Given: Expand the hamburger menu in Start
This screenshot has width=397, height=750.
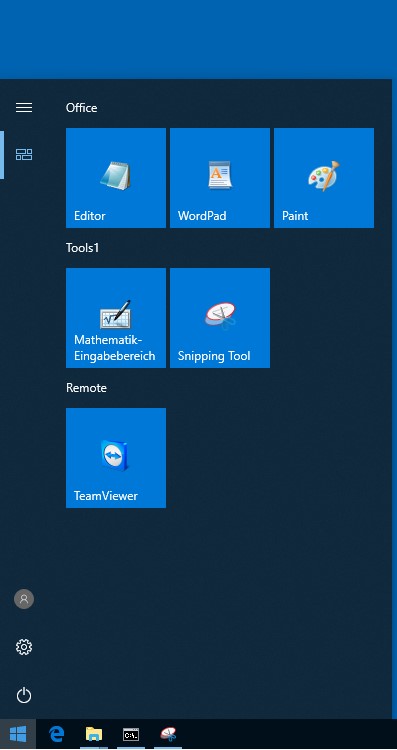Looking at the screenshot, I should click(x=24, y=108).
